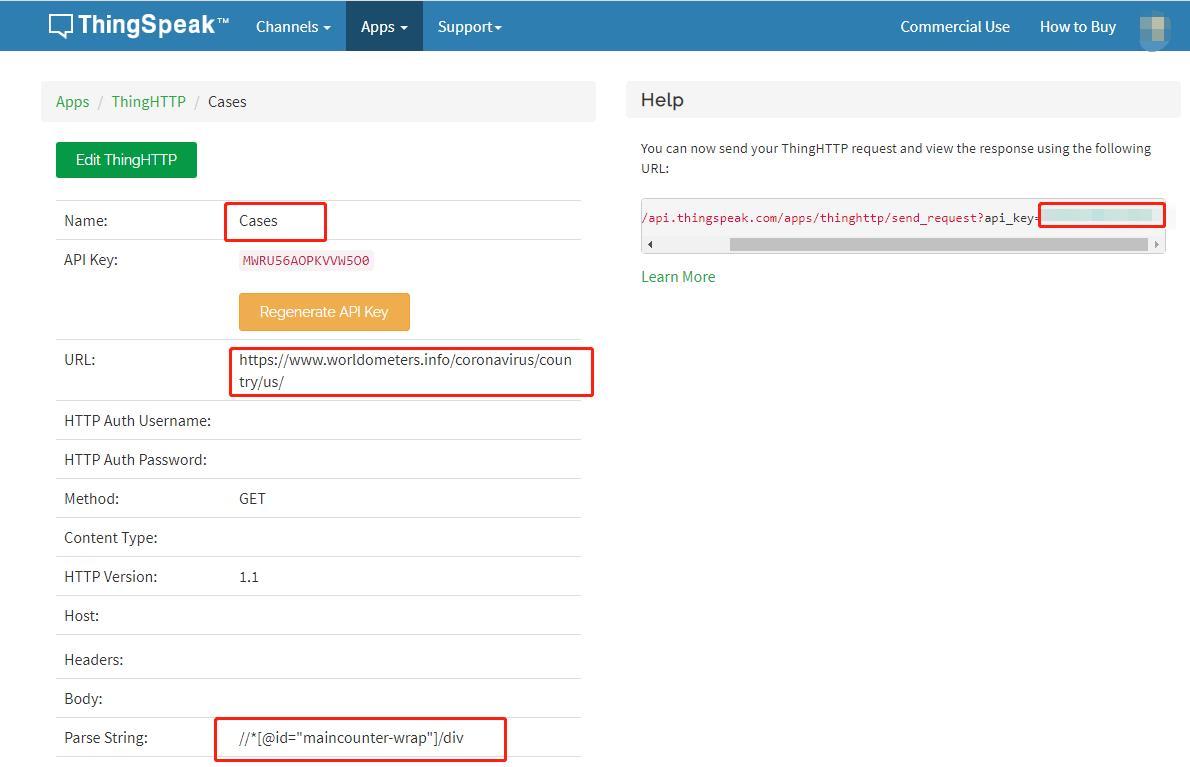The width and height of the screenshot is (1190, 767).
Task: Click the Cases breadcrumb text
Action: pyautogui.click(x=227, y=102)
